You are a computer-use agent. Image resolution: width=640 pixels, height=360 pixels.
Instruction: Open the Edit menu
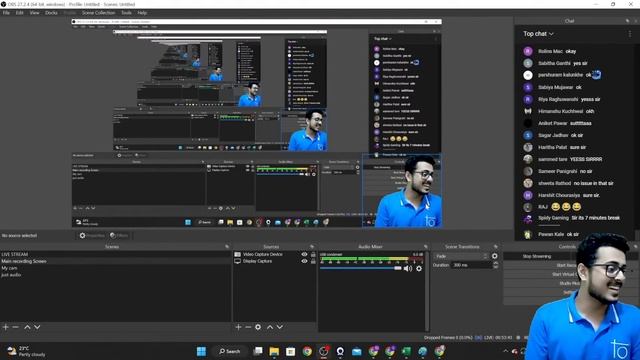pyautogui.click(x=19, y=13)
